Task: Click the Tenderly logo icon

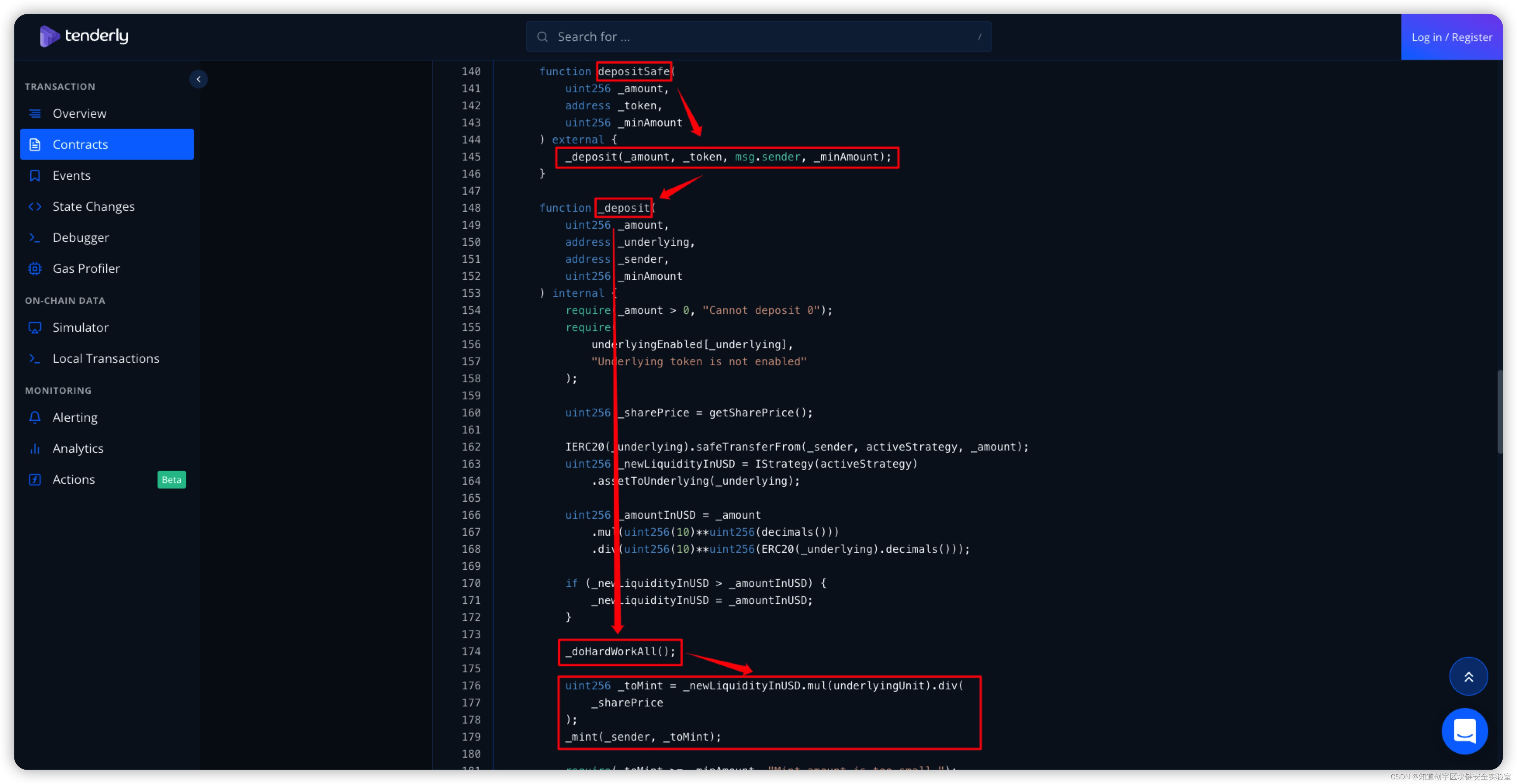Action: pos(49,36)
